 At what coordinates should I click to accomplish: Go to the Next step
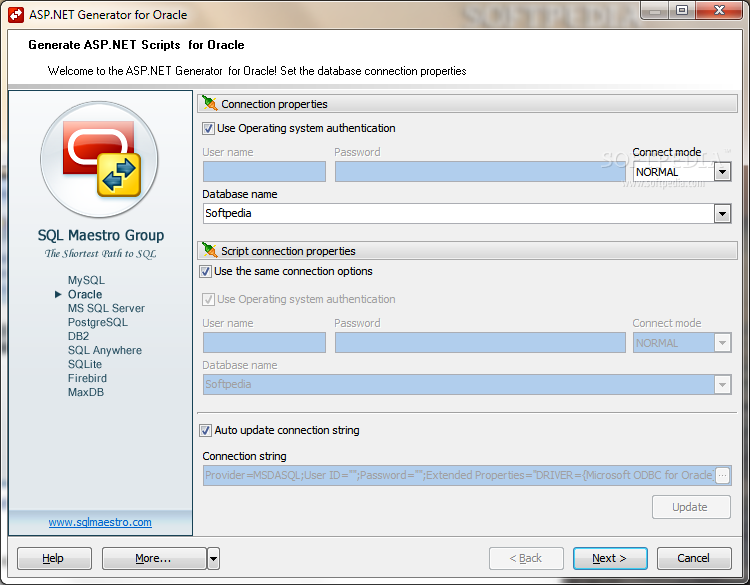(x=610, y=558)
